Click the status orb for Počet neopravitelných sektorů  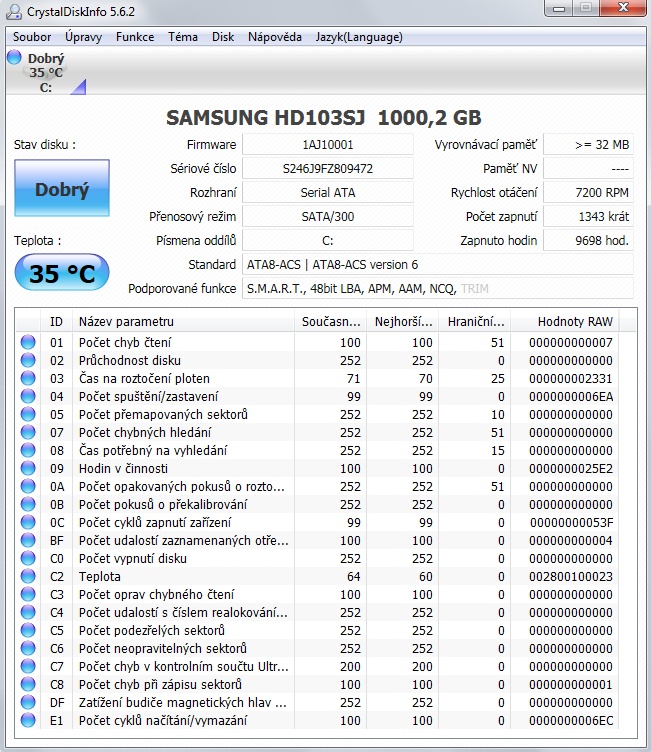coord(28,648)
